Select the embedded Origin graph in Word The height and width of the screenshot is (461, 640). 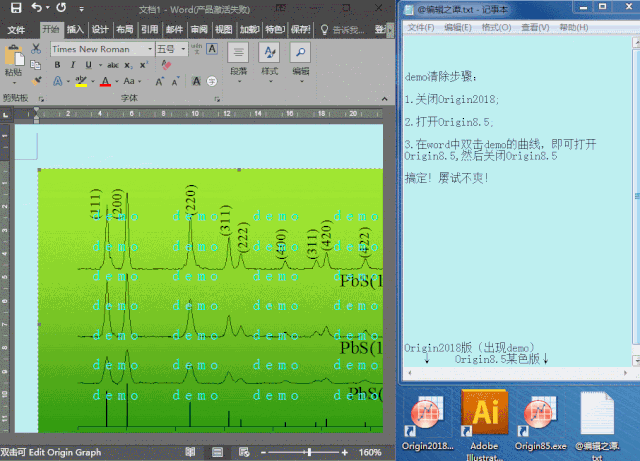coord(211,301)
